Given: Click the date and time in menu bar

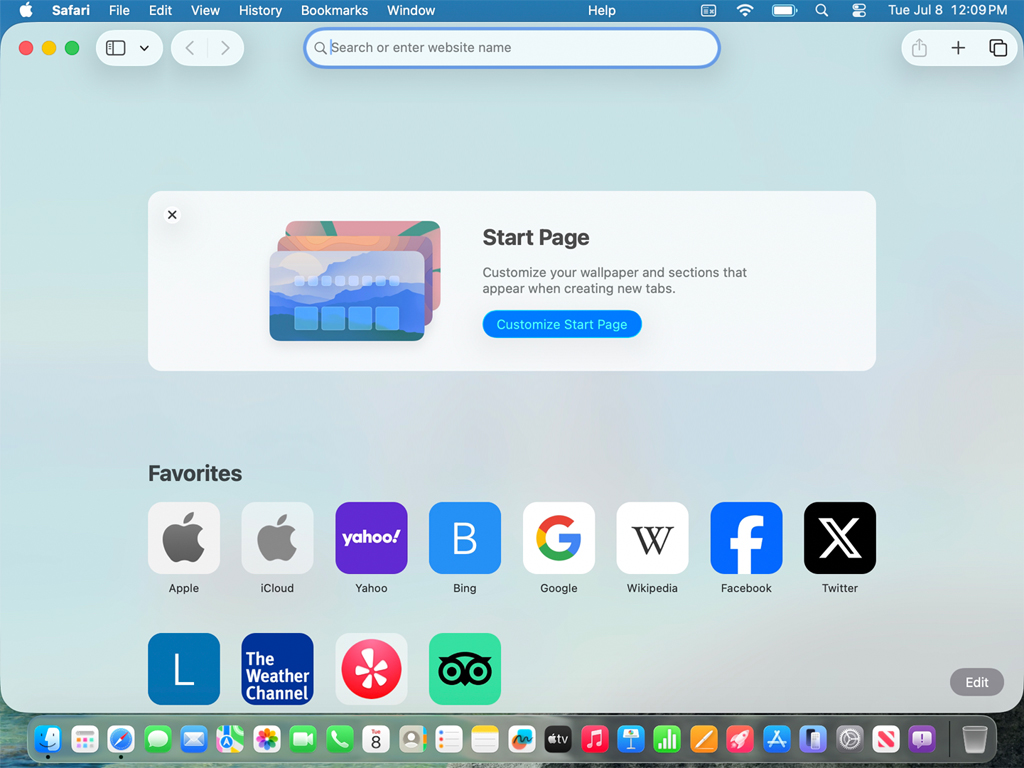Looking at the screenshot, I should click(947, 10).
